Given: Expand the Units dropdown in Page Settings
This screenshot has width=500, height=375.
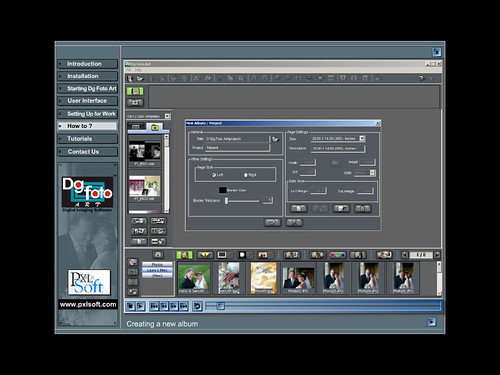Looking at the screenshot, I should click(x=372, y=173).
